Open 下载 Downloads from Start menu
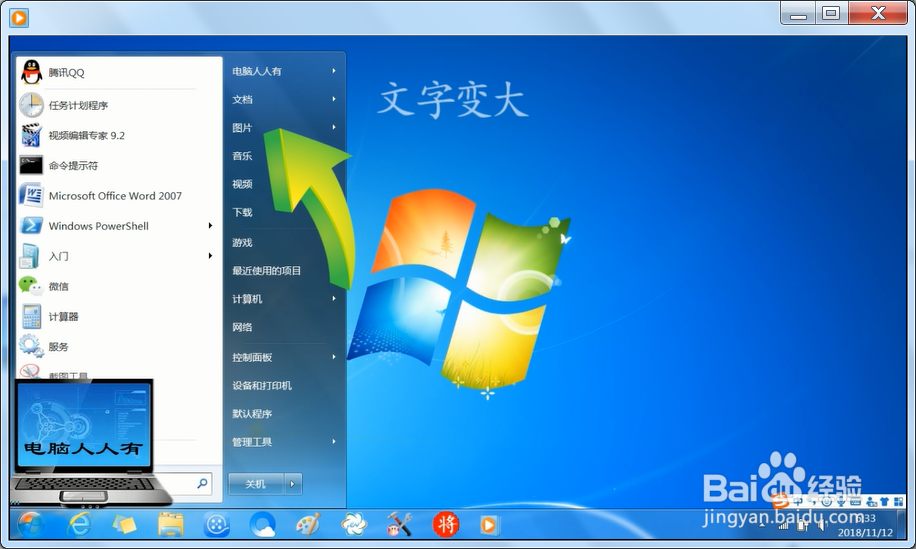This screenshot has width=916, height=549. click(x=242, y=212)
